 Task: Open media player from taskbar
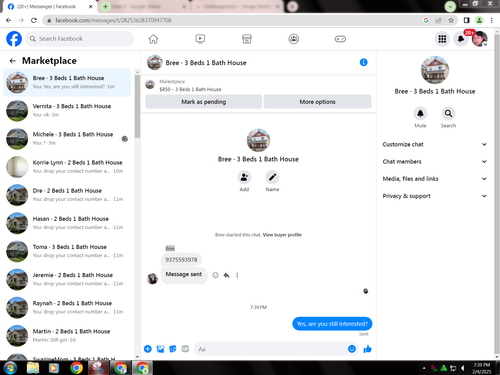(54, 368)
